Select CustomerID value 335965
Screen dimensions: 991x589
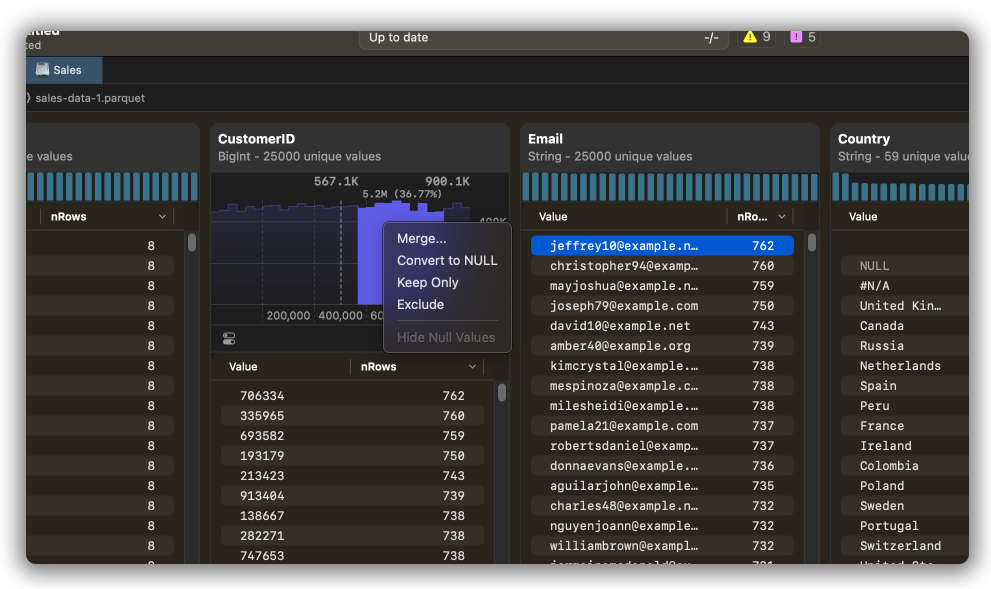pos(352,416)
